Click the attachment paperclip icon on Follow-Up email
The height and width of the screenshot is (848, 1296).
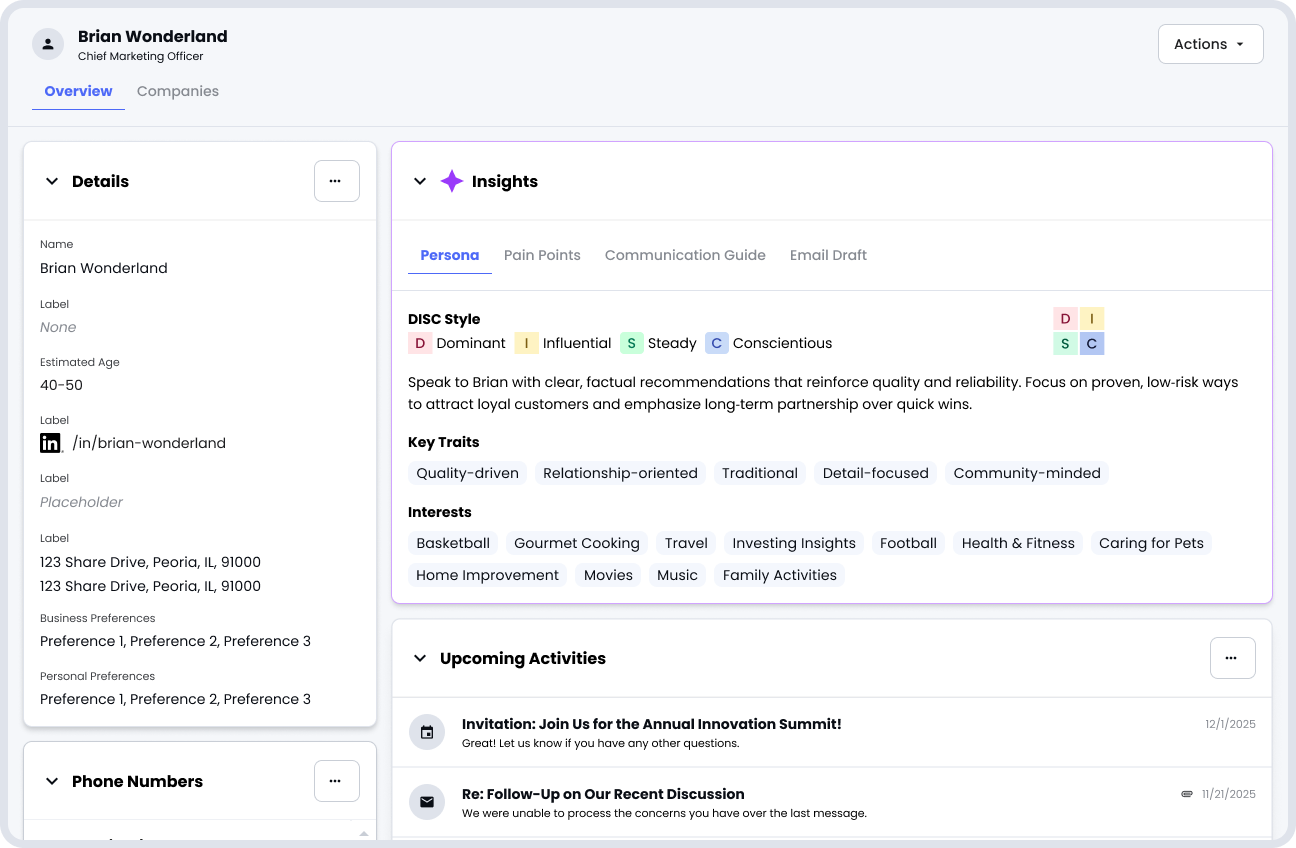pos(1187,794)
